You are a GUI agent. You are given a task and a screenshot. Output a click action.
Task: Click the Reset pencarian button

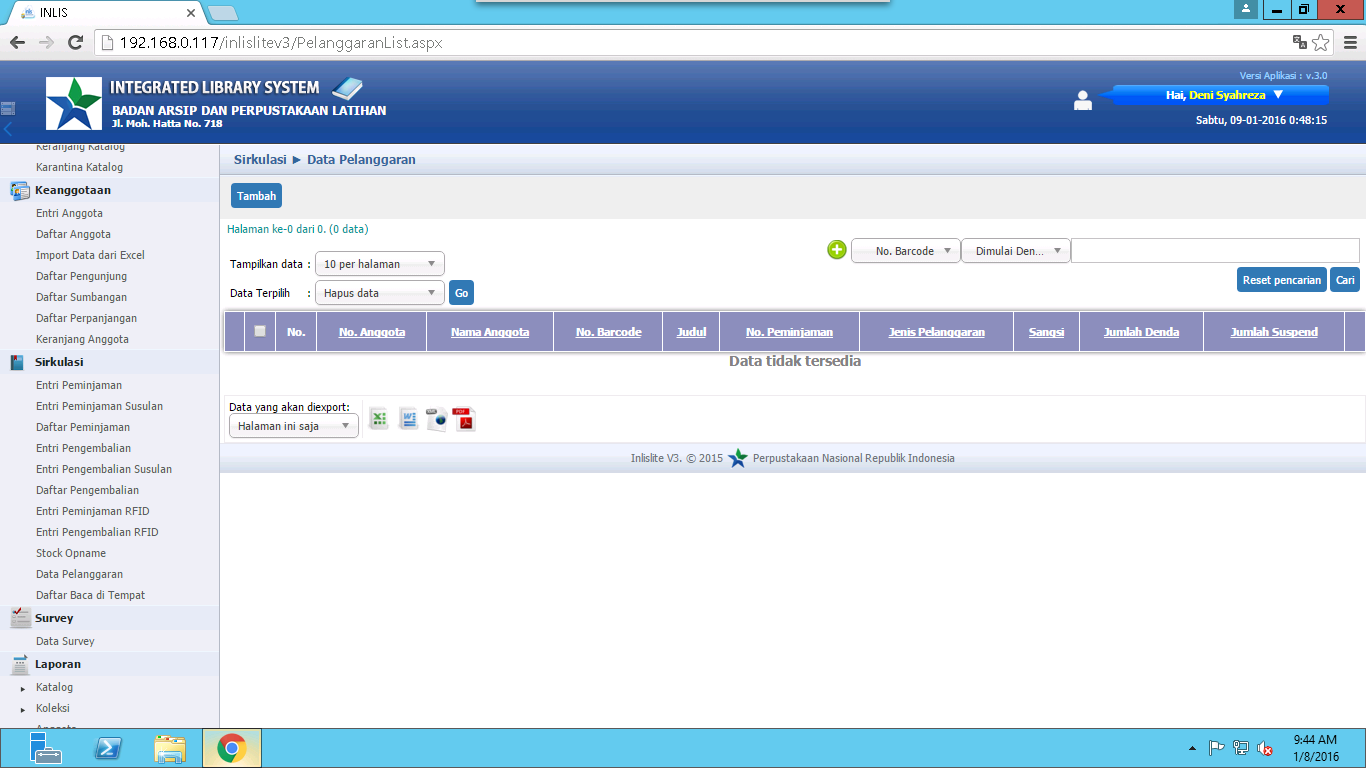1282,280
